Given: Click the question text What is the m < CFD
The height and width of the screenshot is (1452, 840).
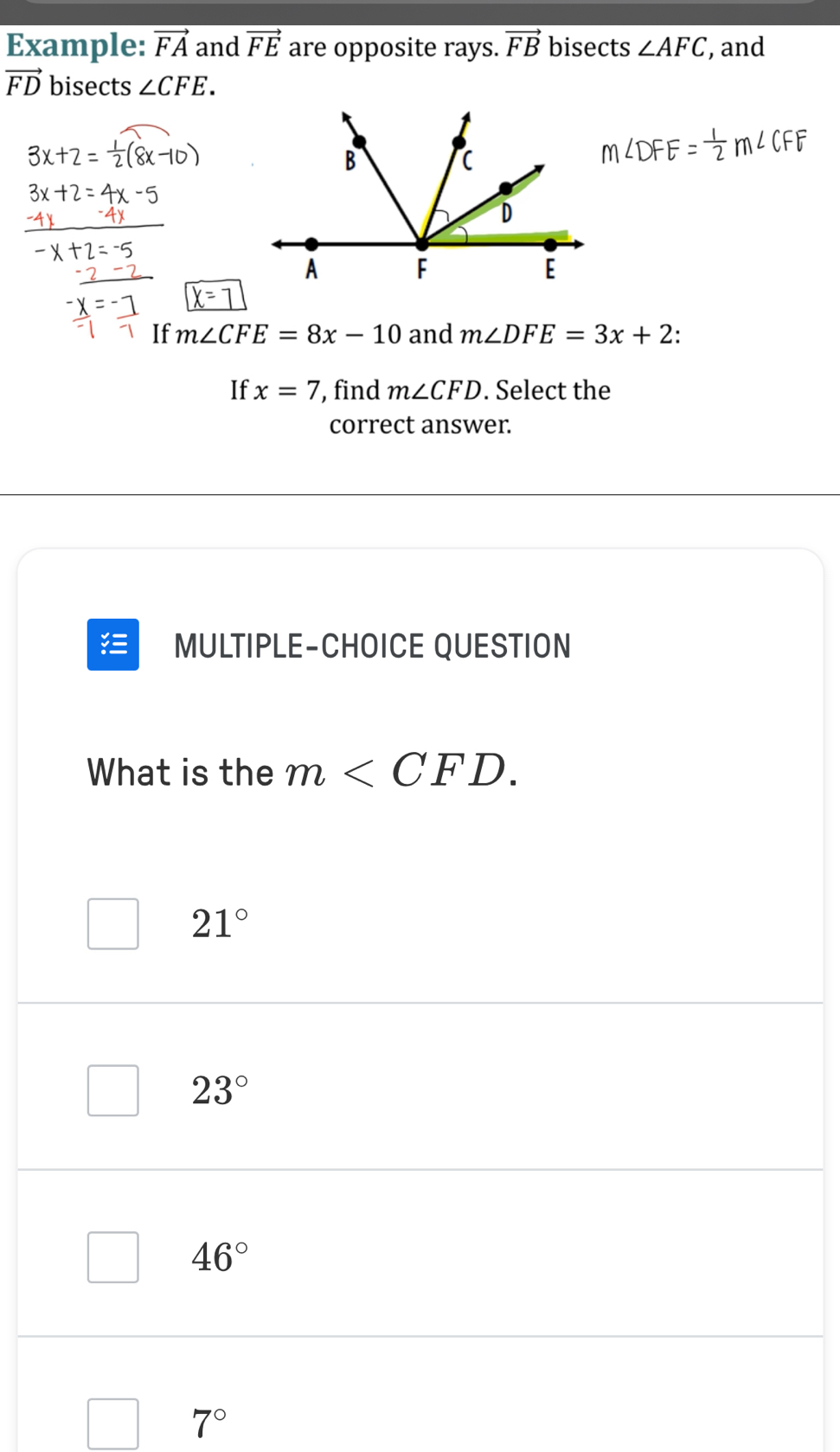Looking at the screenshot, I should pyautogui.click(x=301, y=771).
